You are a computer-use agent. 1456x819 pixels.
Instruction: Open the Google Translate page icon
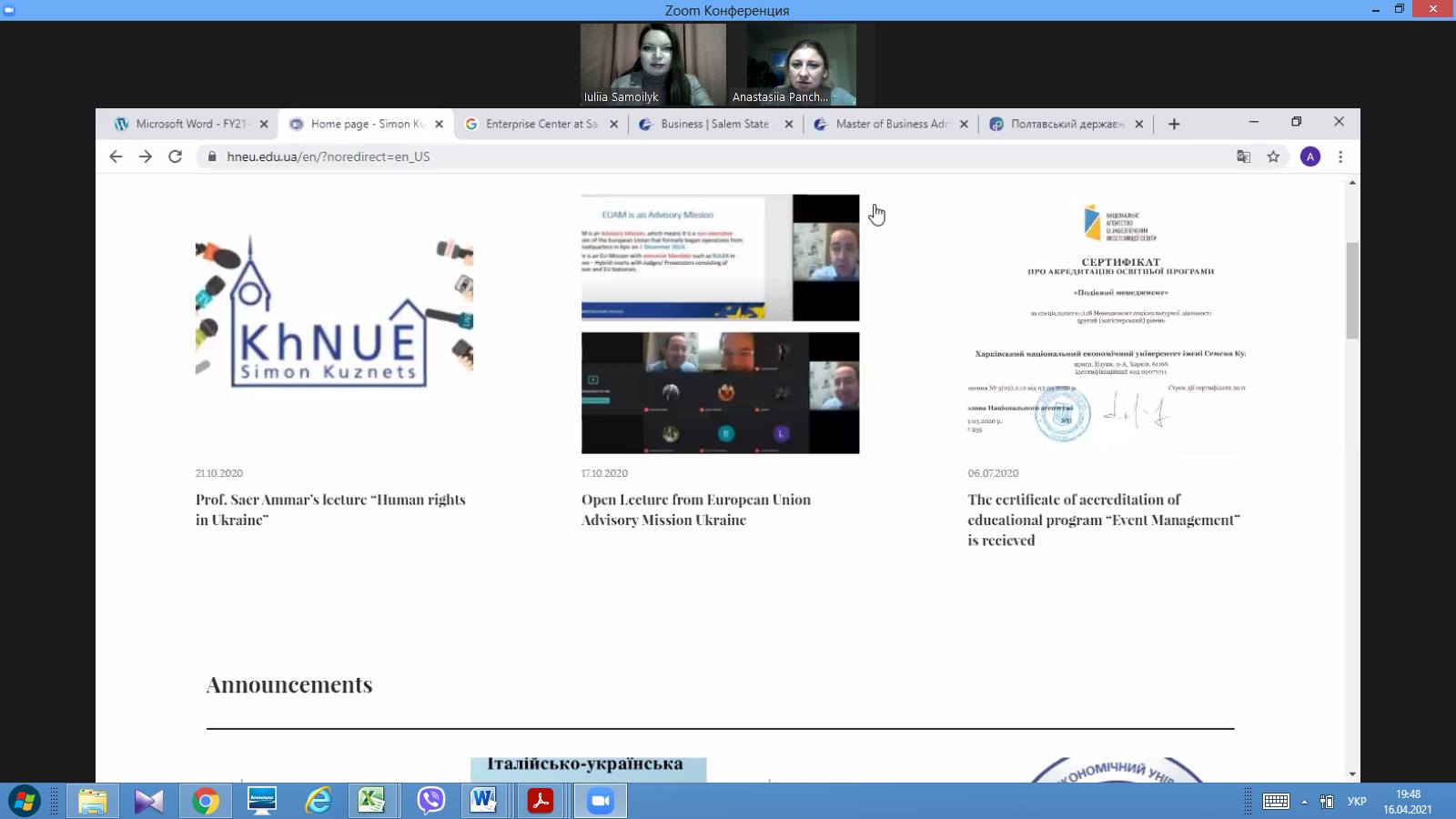[x=1243, y=157]
